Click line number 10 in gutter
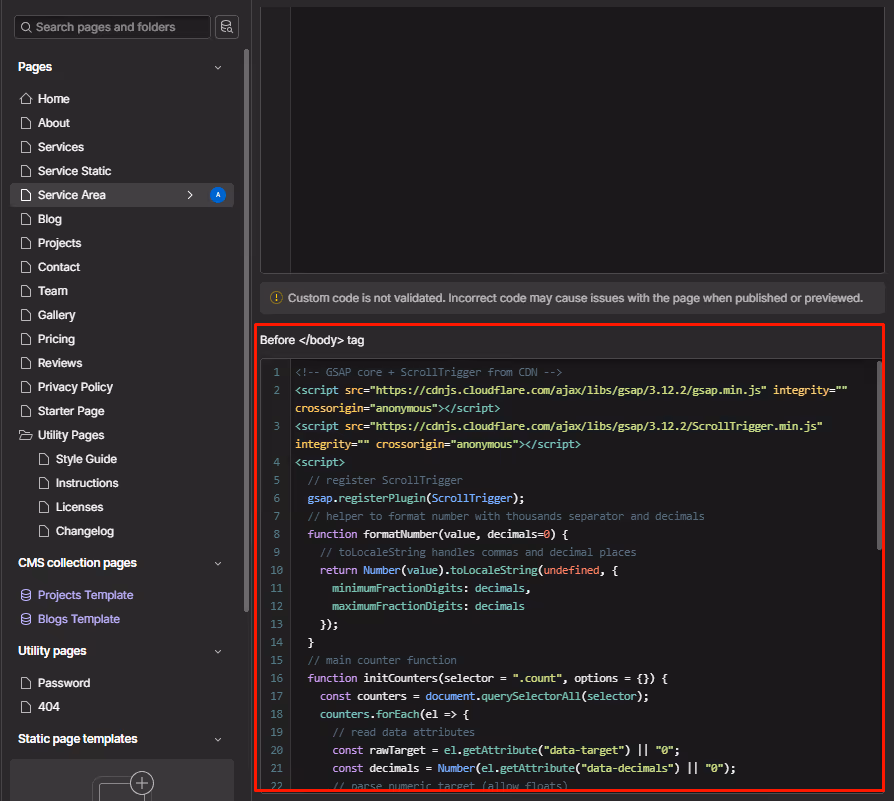 click(277, 570)
